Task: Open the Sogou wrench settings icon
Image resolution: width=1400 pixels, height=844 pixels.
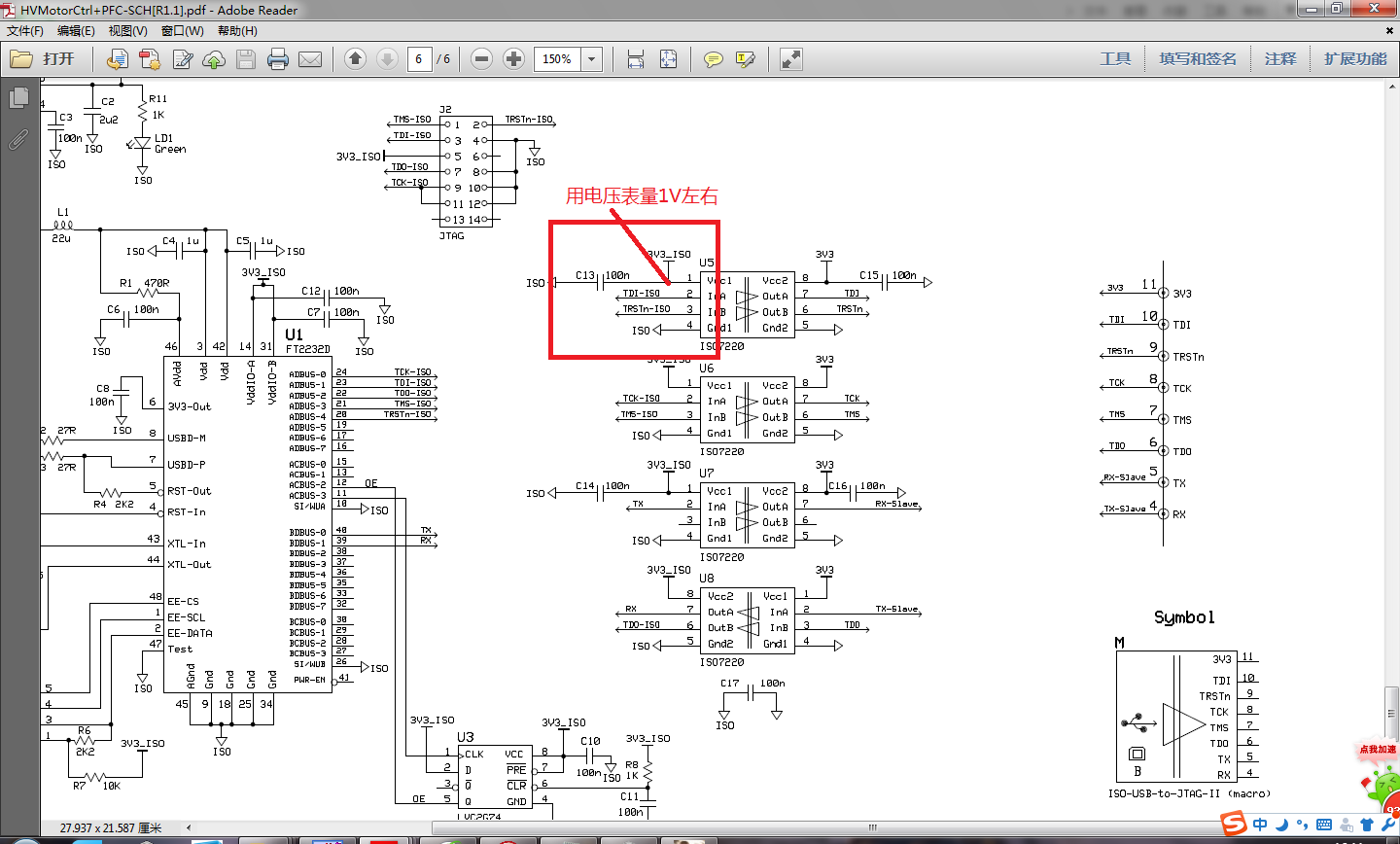Action: (x=1388, y=825)
